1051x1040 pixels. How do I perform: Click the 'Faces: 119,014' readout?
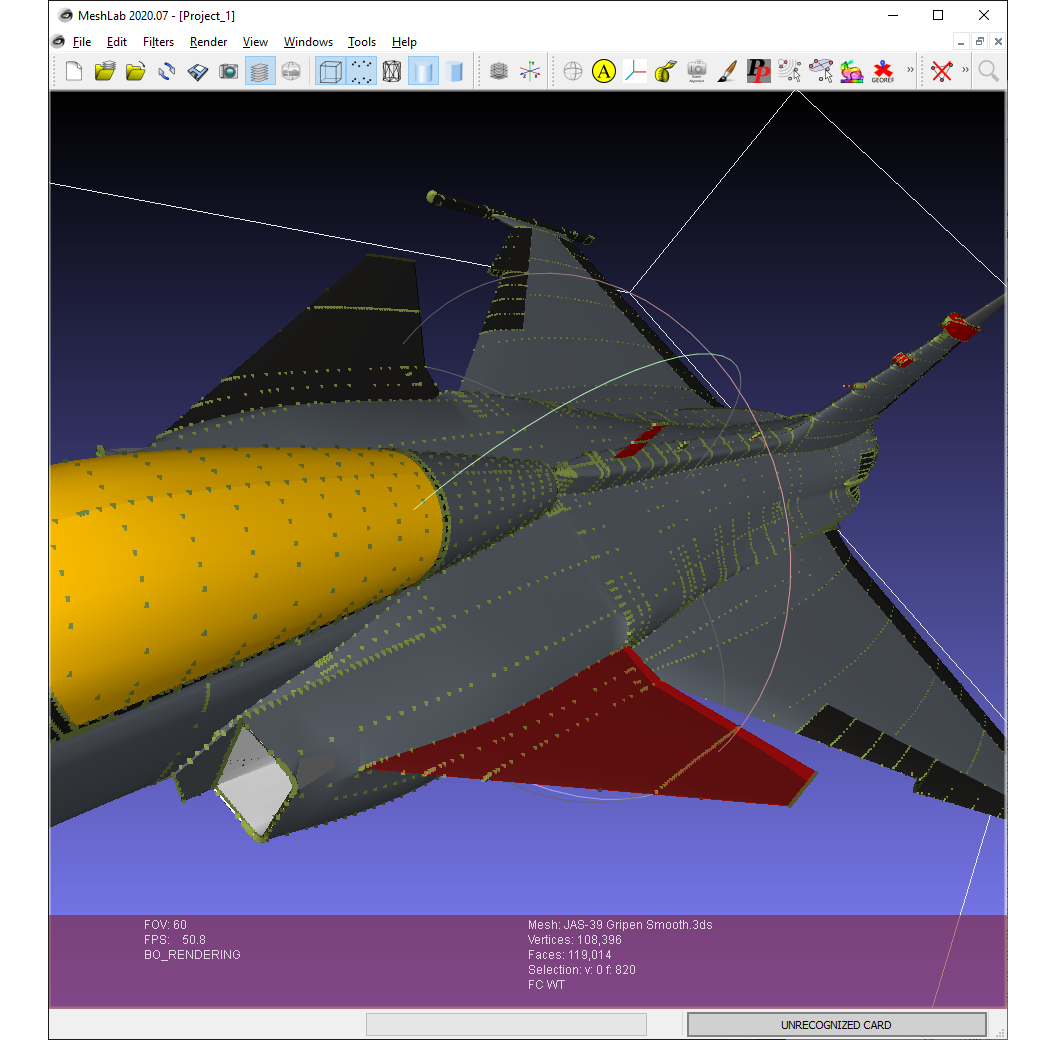[x=569, y=955]
